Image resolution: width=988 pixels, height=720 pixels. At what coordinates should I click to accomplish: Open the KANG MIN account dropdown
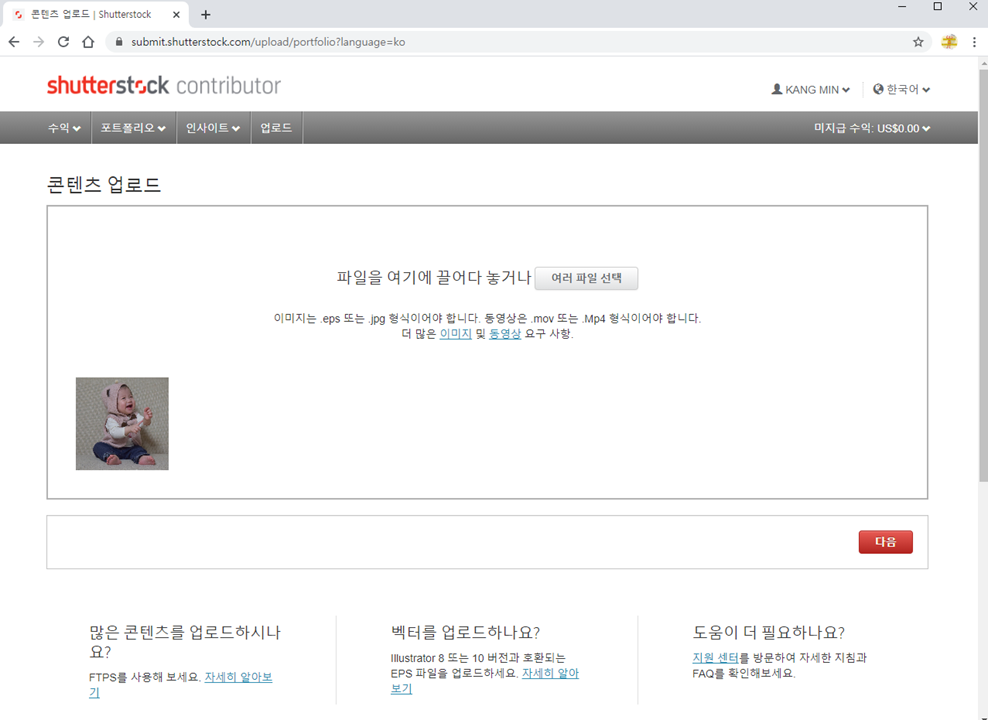tap(810, 89)
